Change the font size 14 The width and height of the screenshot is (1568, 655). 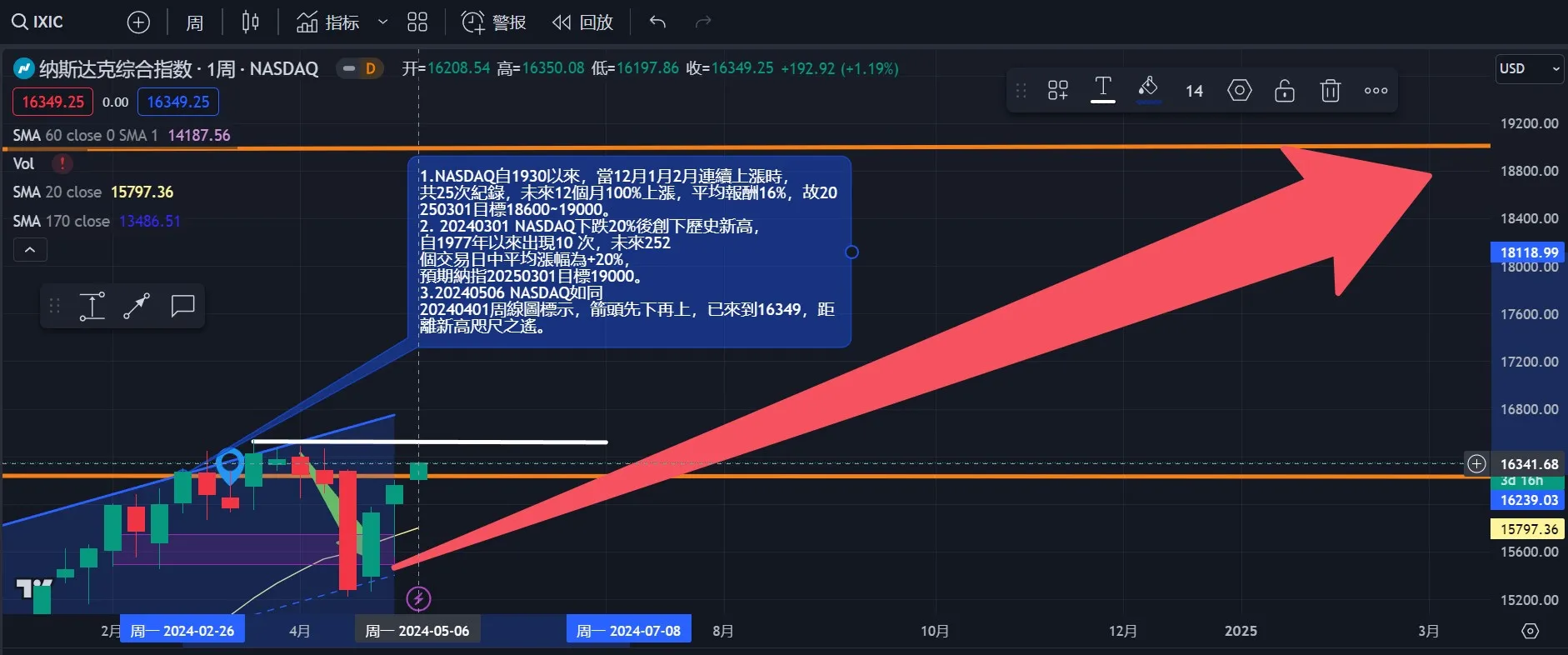click(x=1194, y=91)
